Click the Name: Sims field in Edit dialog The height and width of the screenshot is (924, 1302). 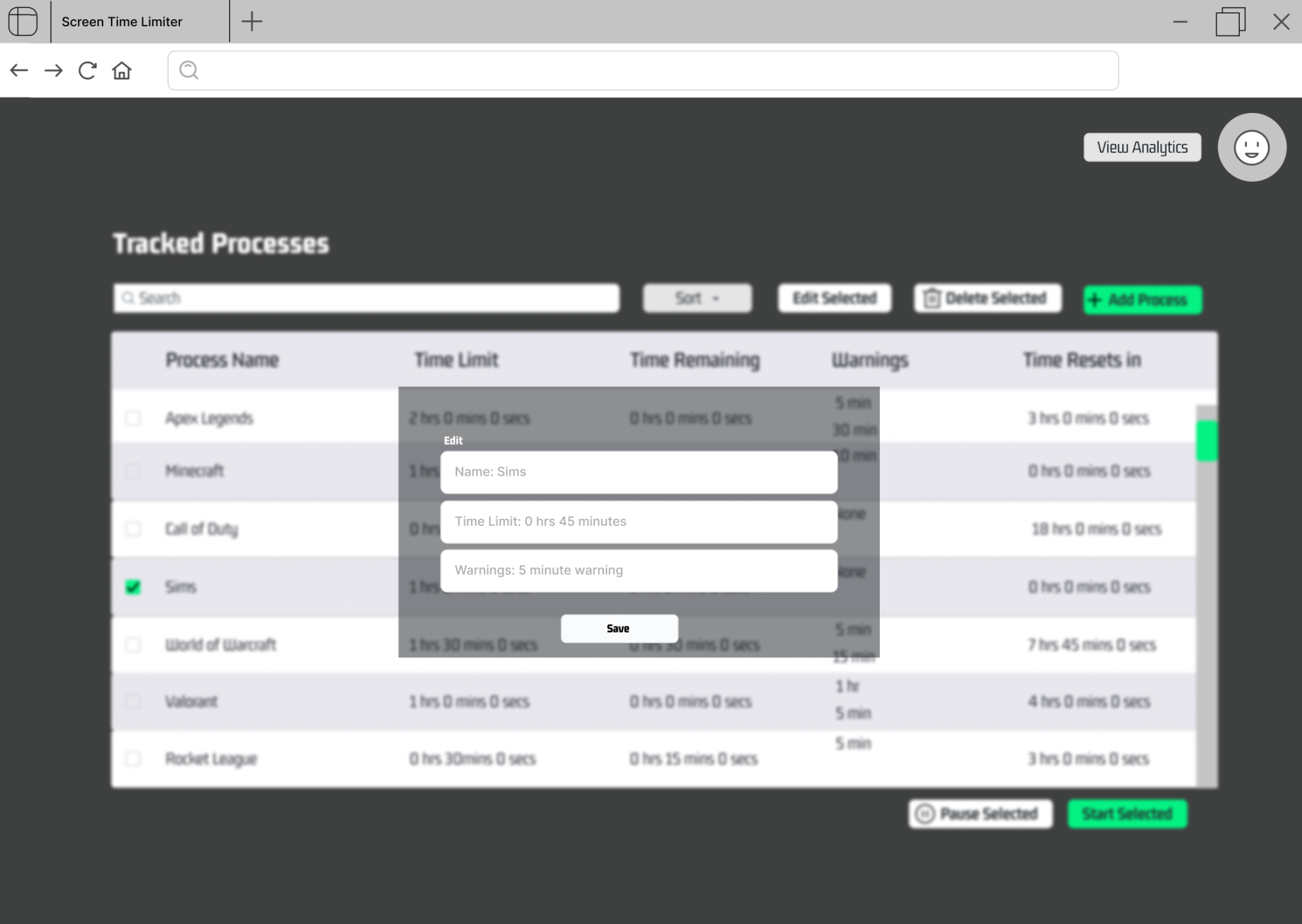639,472
